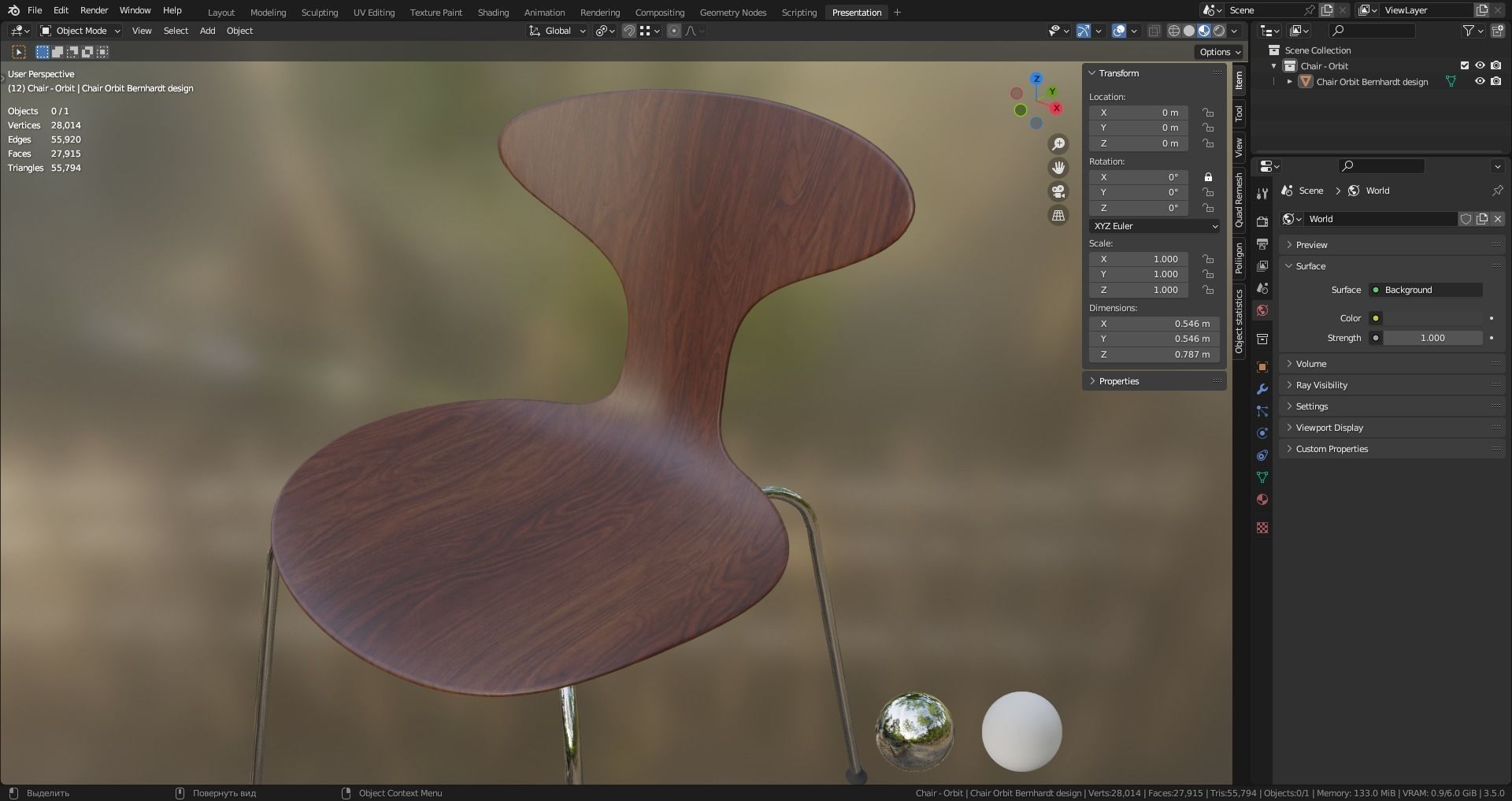1512x801 pixels.
Task: Open the Collection properties tab icon
Action: click(x=1262, y=339)
